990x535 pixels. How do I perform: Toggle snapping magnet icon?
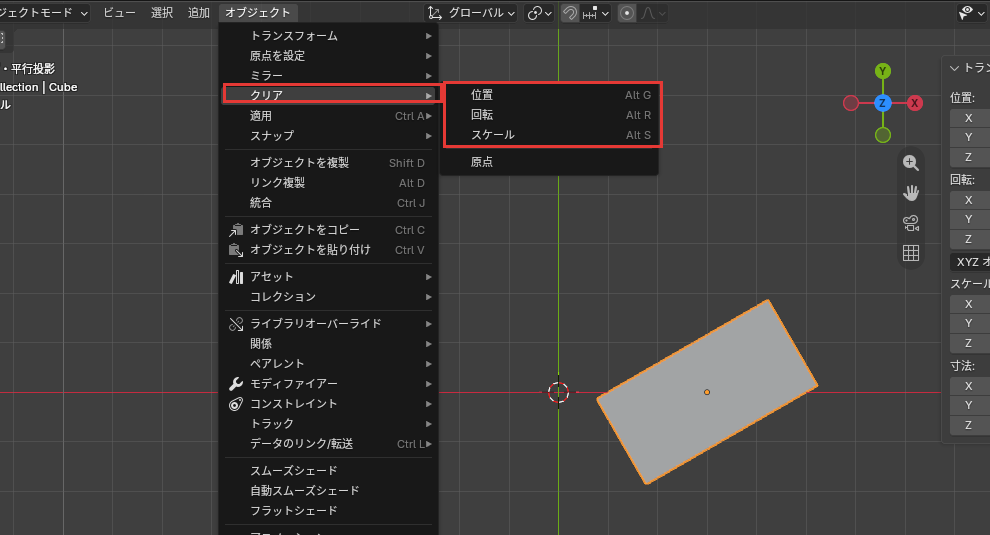570,13
